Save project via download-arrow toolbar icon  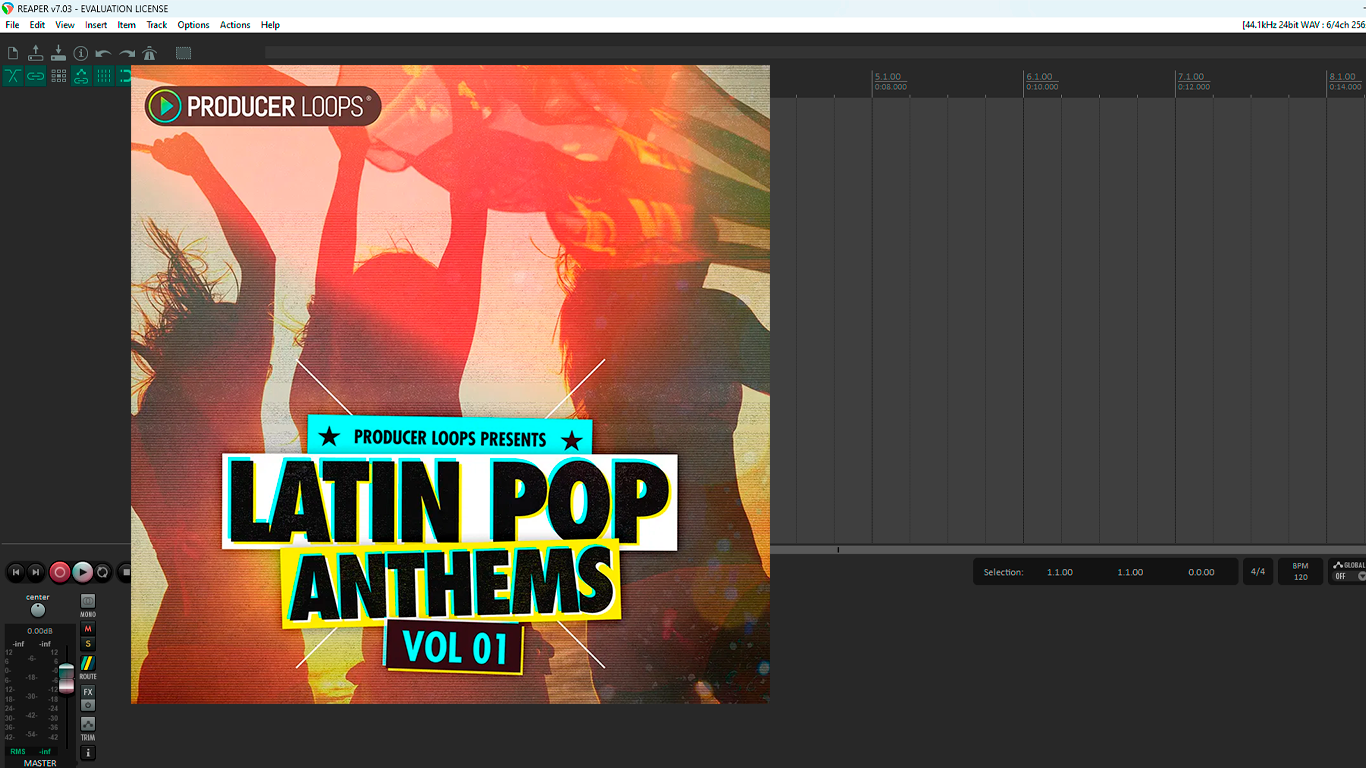58,53
